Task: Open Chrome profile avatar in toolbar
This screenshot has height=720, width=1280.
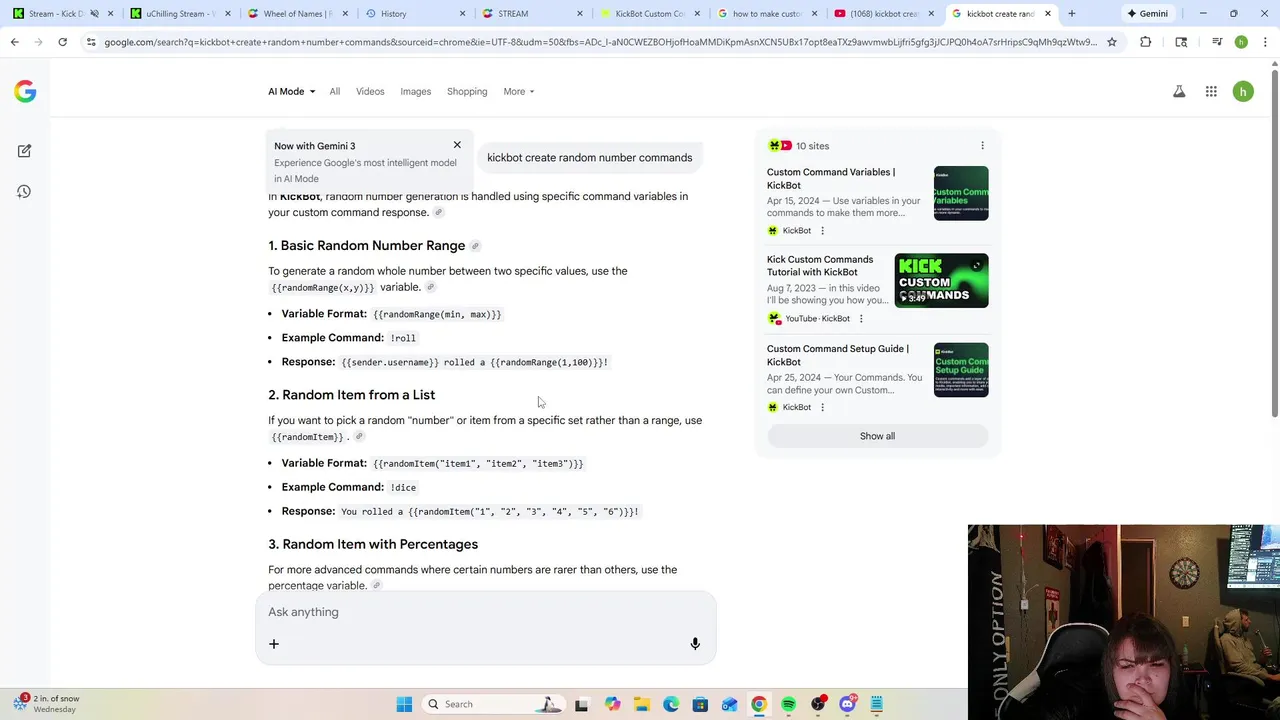Action: (1241, 42)
